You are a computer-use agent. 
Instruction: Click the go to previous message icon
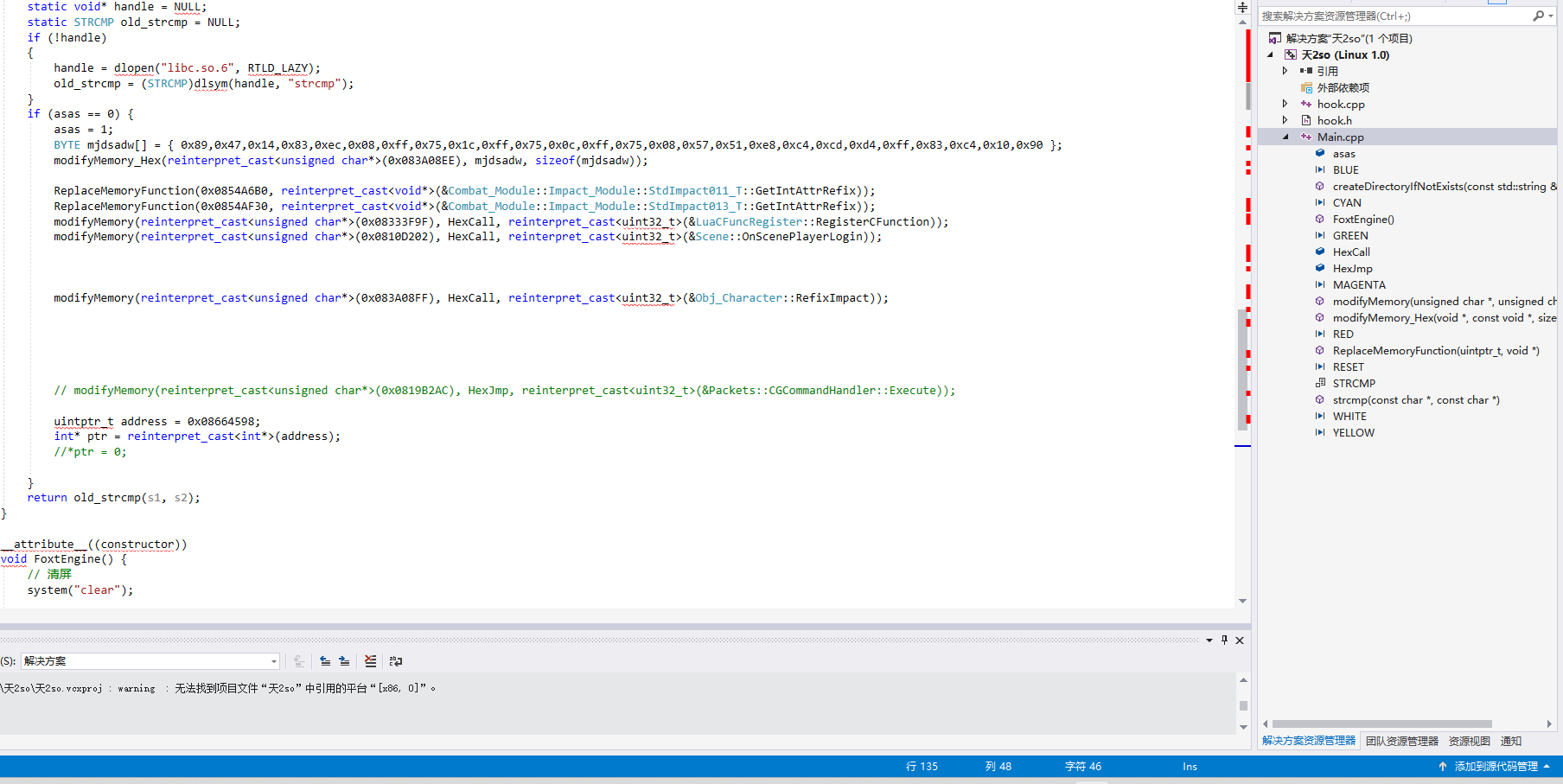325,661
